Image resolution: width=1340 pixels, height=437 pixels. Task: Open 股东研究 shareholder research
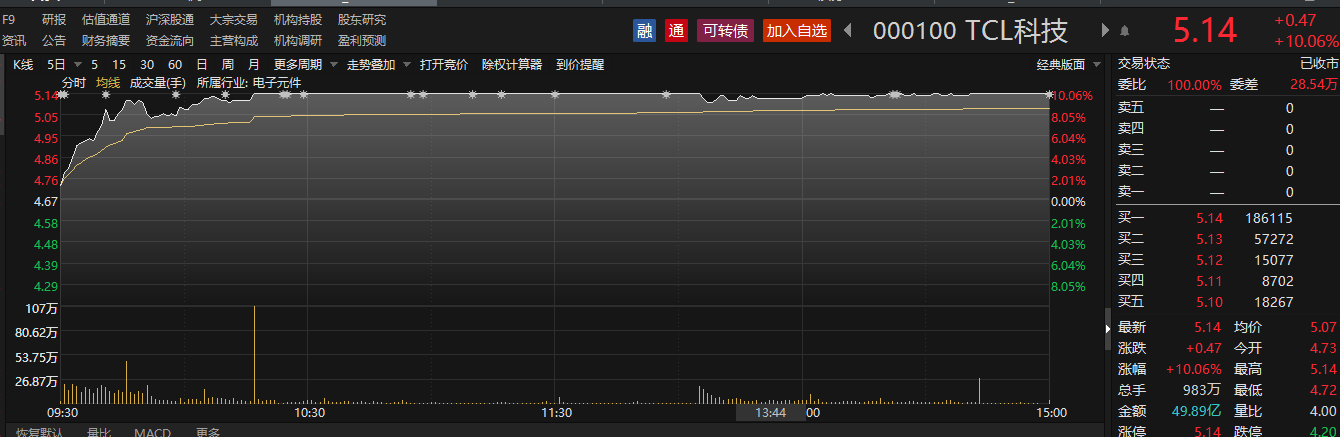(x=362, y=19)
